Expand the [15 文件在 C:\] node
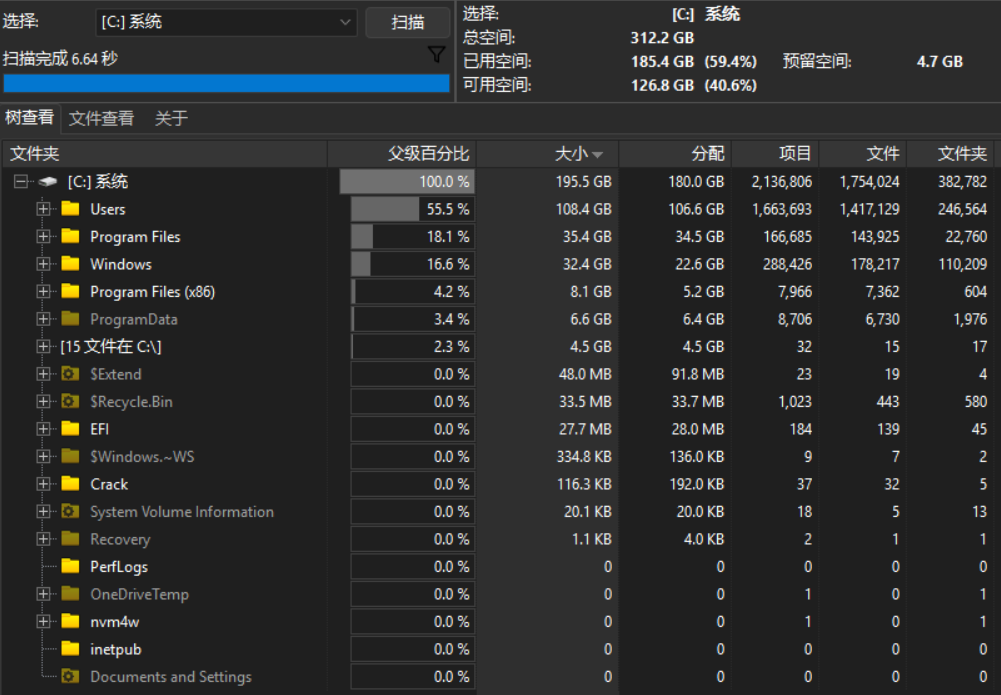Image resolution: width=1001 pixels, height=695 pixels. (x=43, y=346)
